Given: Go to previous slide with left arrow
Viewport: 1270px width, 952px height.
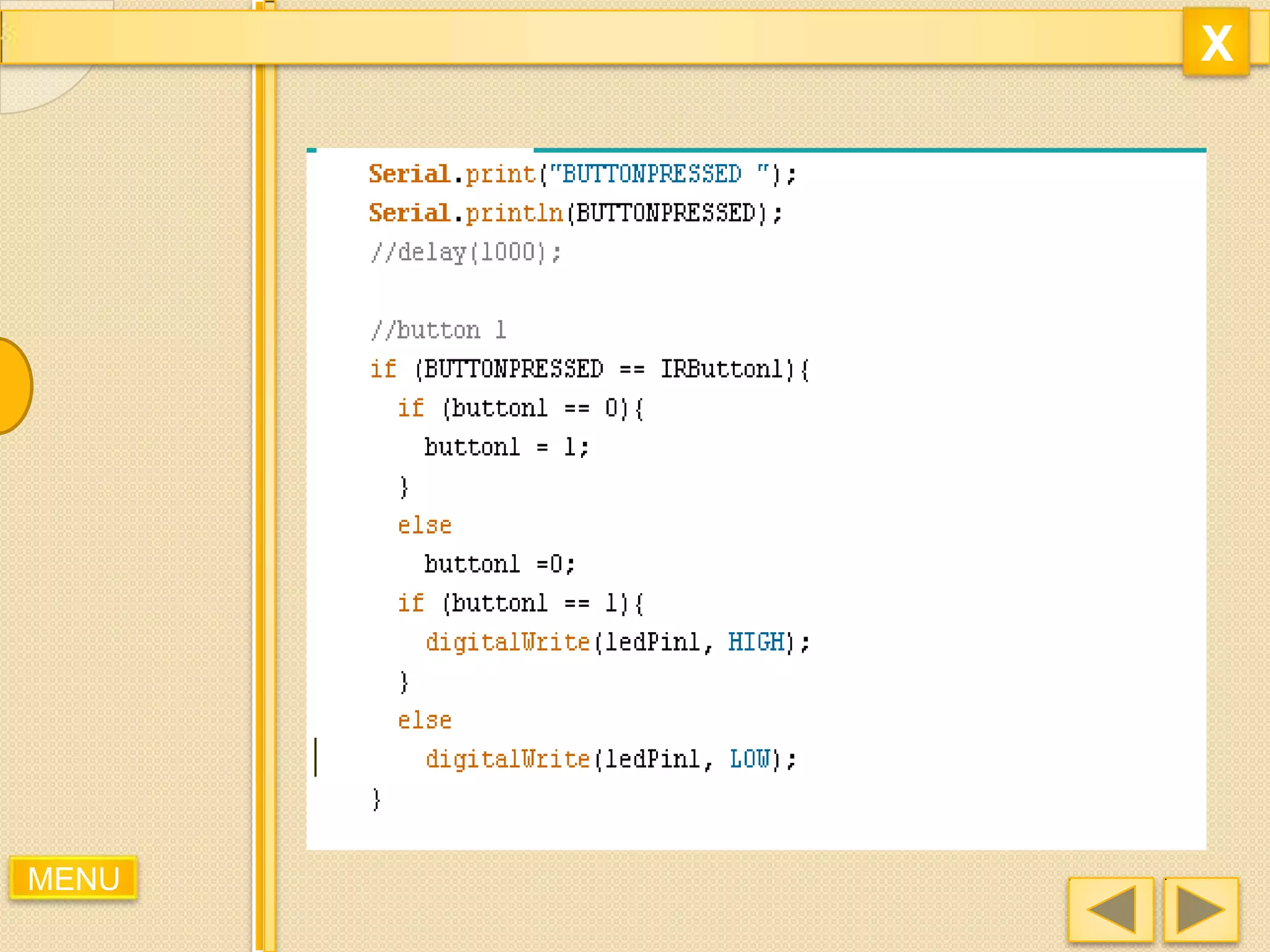Looking at the screenshot, I should tap(1111, 909).
